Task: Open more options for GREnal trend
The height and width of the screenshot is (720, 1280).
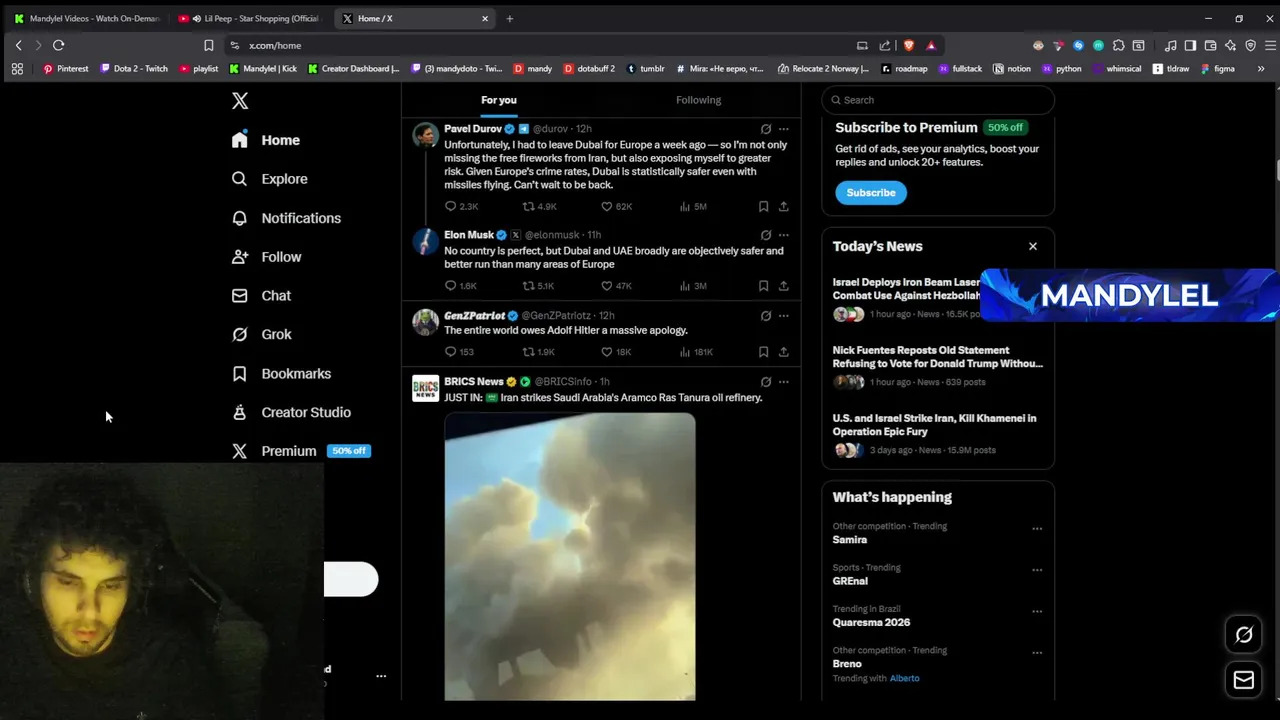Action: [1037, 570]
